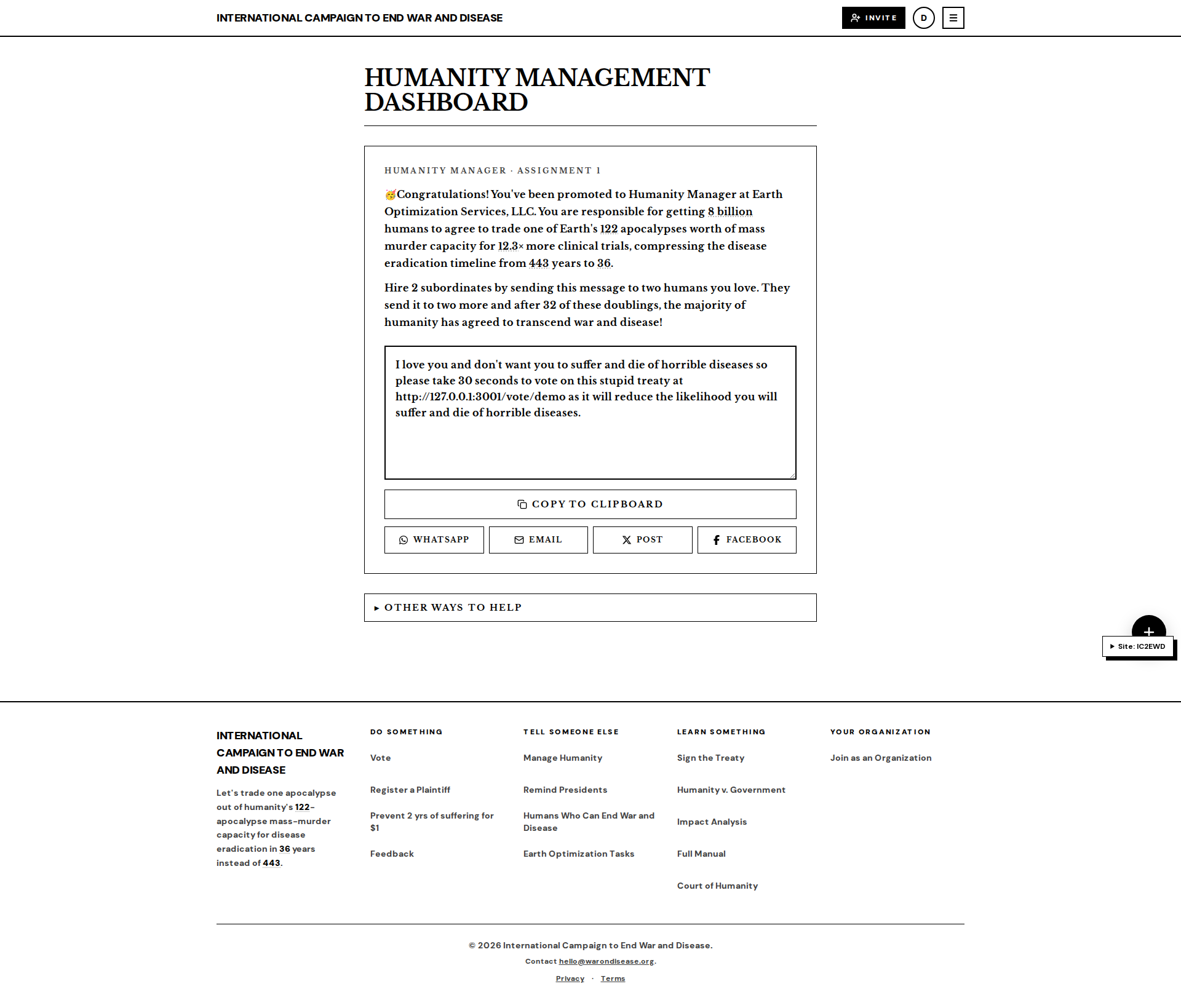Click hello@warondisease.org contact email
The height and width of the screenshot is (1008, 1181).
(606, 961)
